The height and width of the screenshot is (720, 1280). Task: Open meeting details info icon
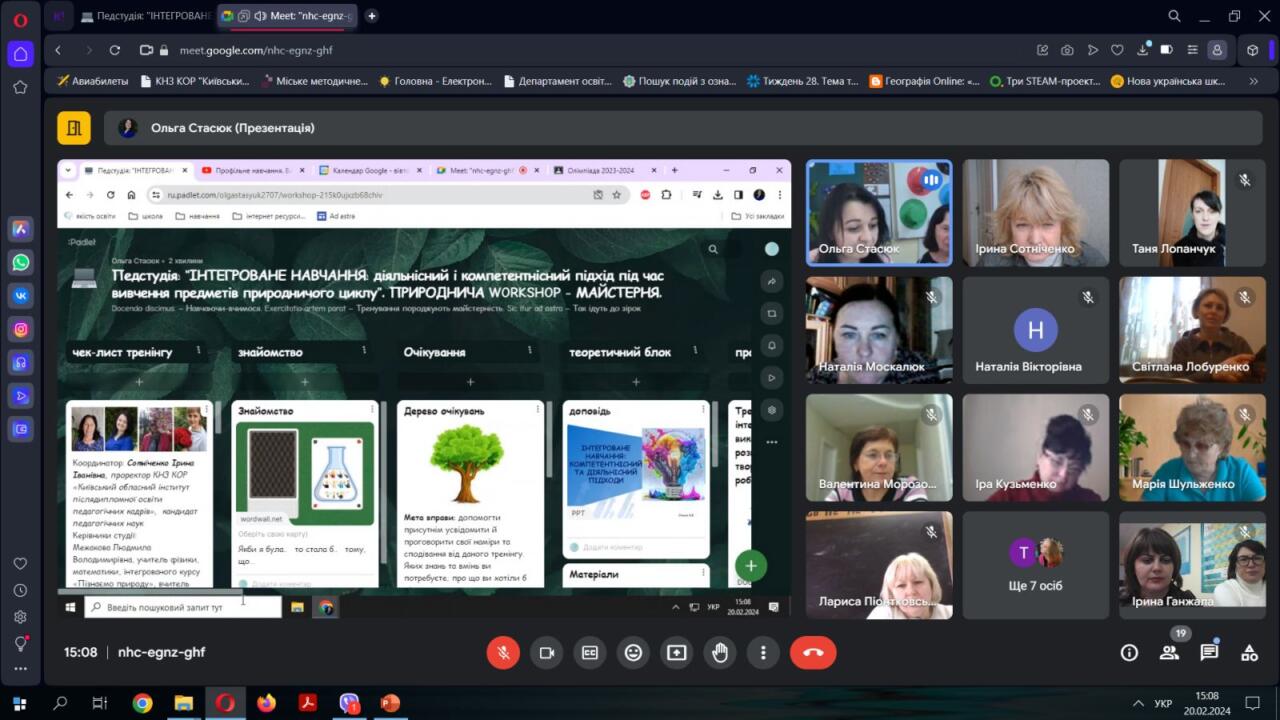click(x=1129, y=653)
